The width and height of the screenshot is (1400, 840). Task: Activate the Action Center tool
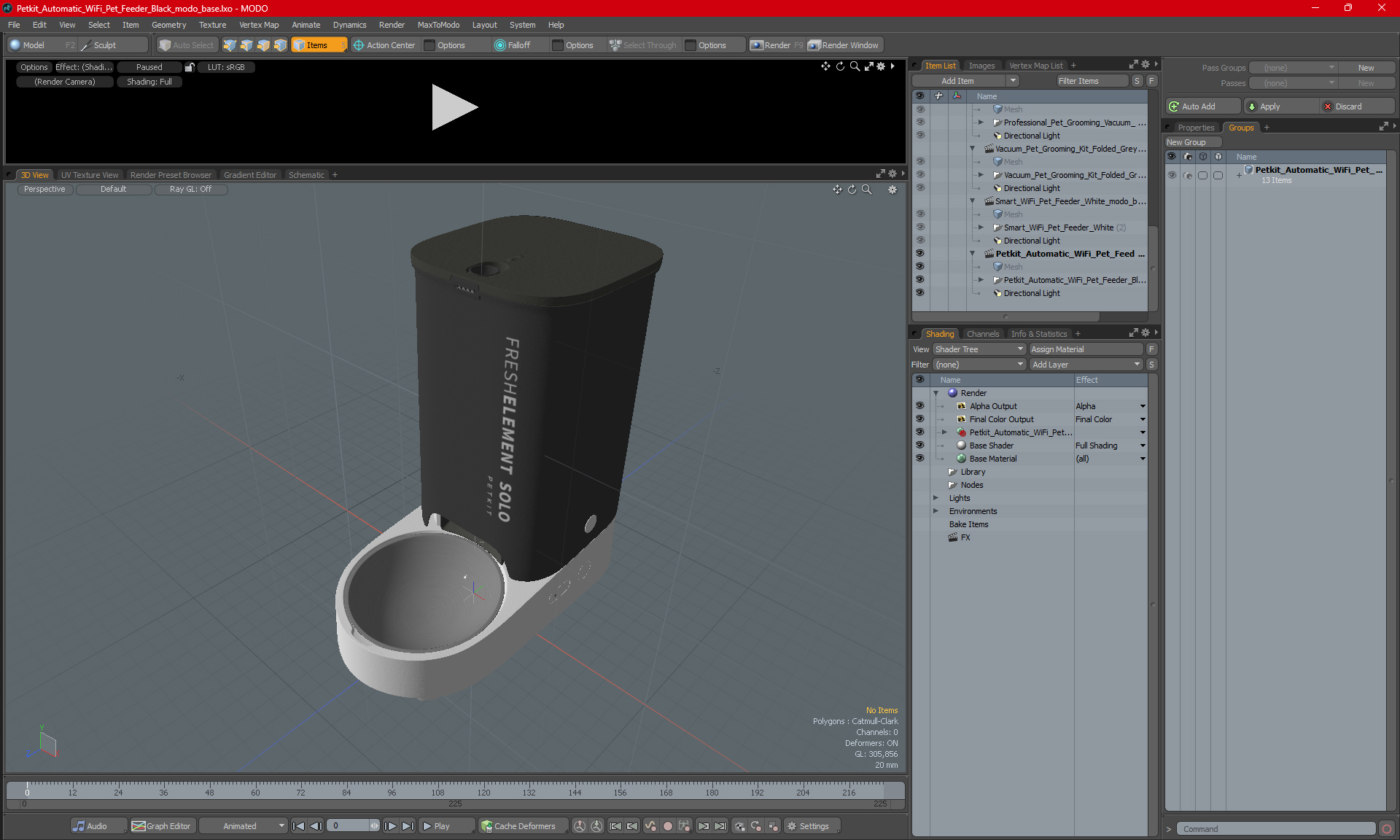384,45
